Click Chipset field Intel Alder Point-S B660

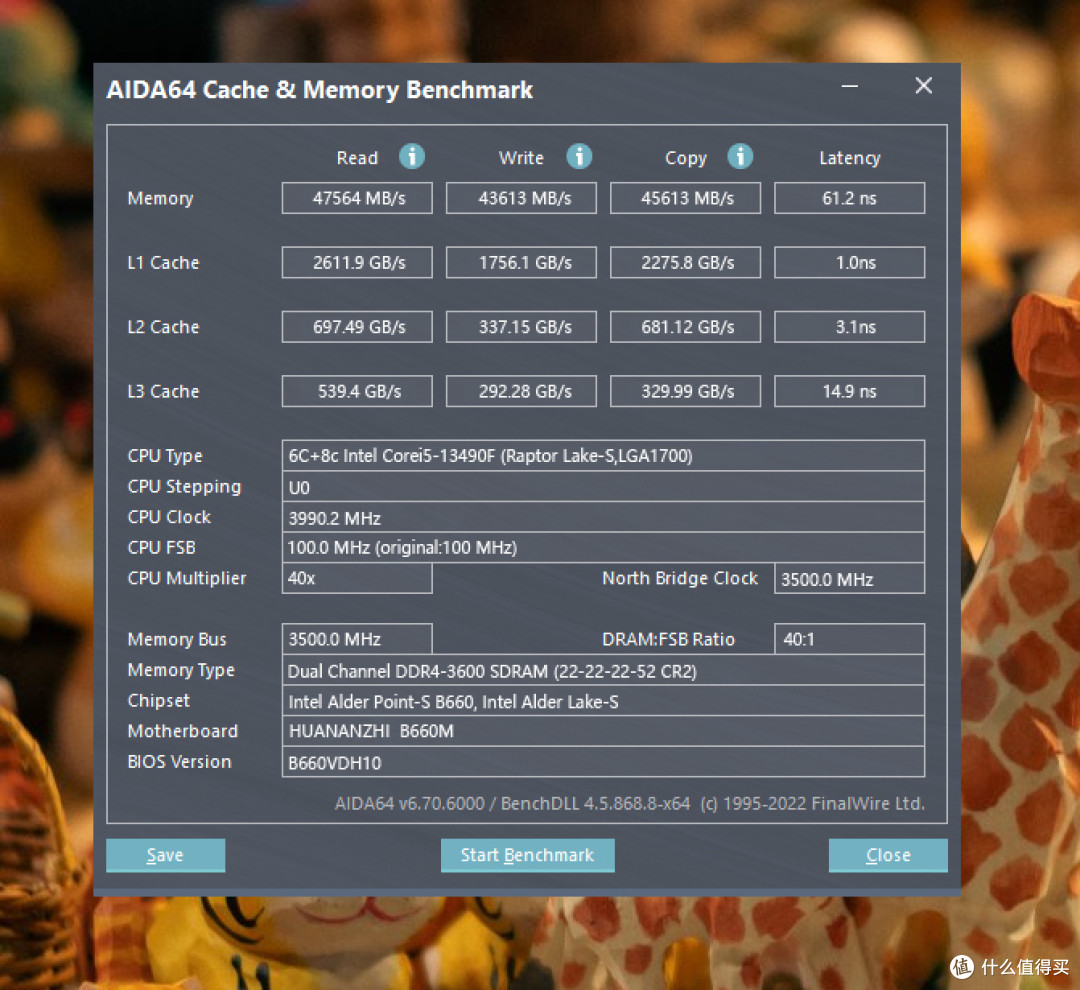click(x=603, y=701)
